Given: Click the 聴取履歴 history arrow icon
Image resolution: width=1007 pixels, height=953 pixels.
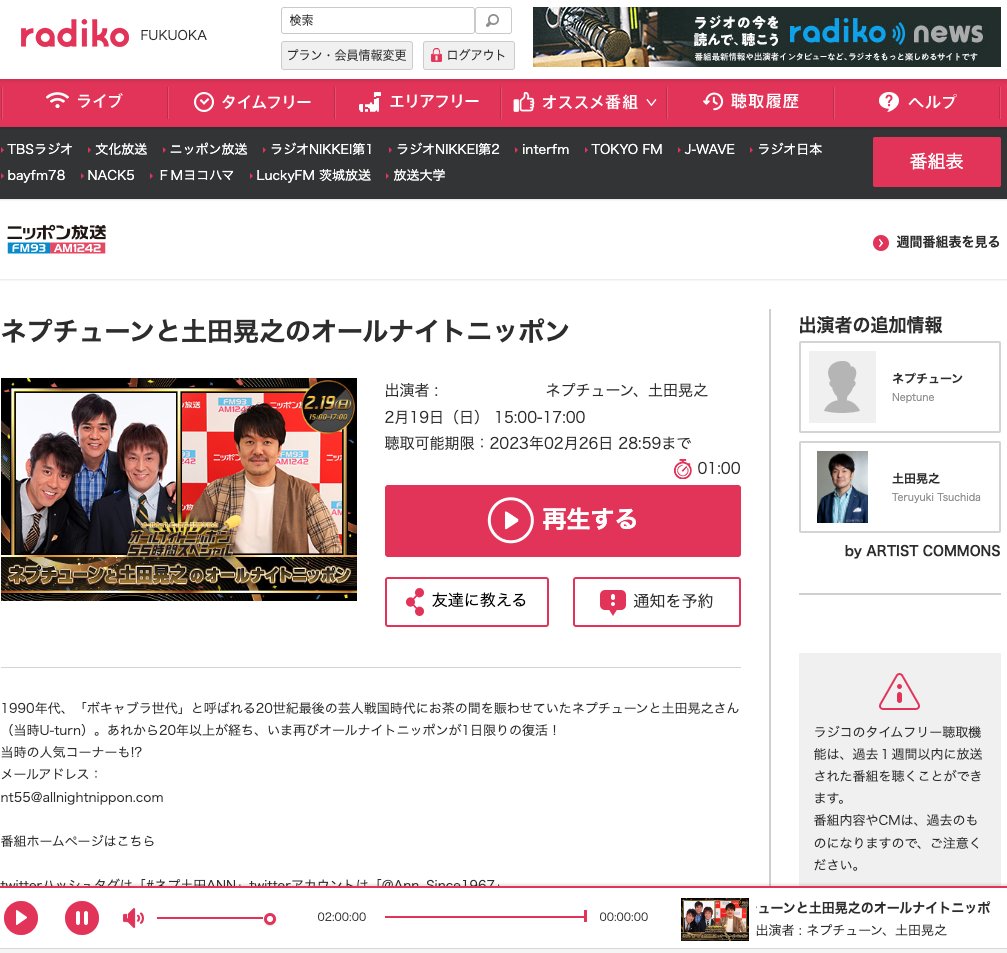Looking at the screenshot, I should (x=712, y=102).
